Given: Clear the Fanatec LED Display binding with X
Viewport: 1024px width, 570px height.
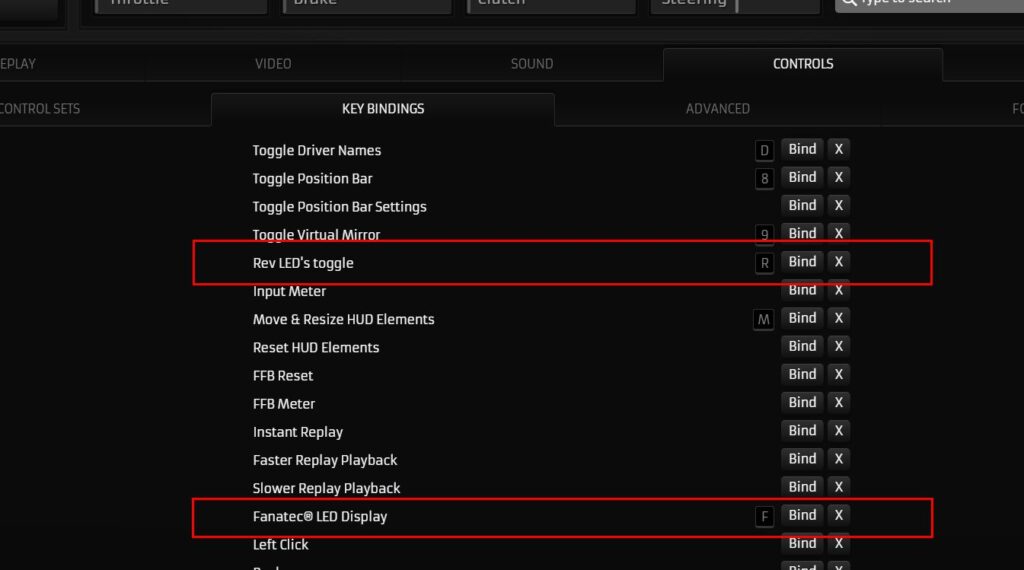Looking at the screenshot, I should pos(839,515).
